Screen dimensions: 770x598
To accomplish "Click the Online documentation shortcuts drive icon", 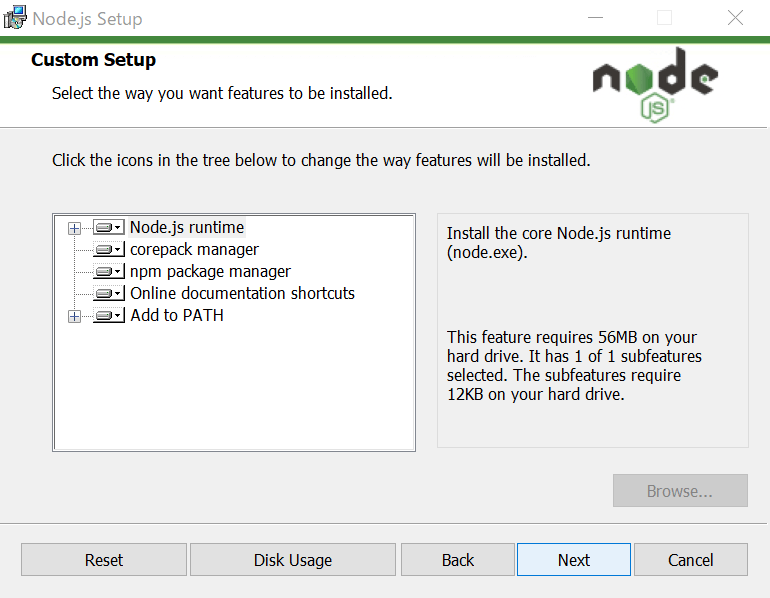I will click(108, 294).
